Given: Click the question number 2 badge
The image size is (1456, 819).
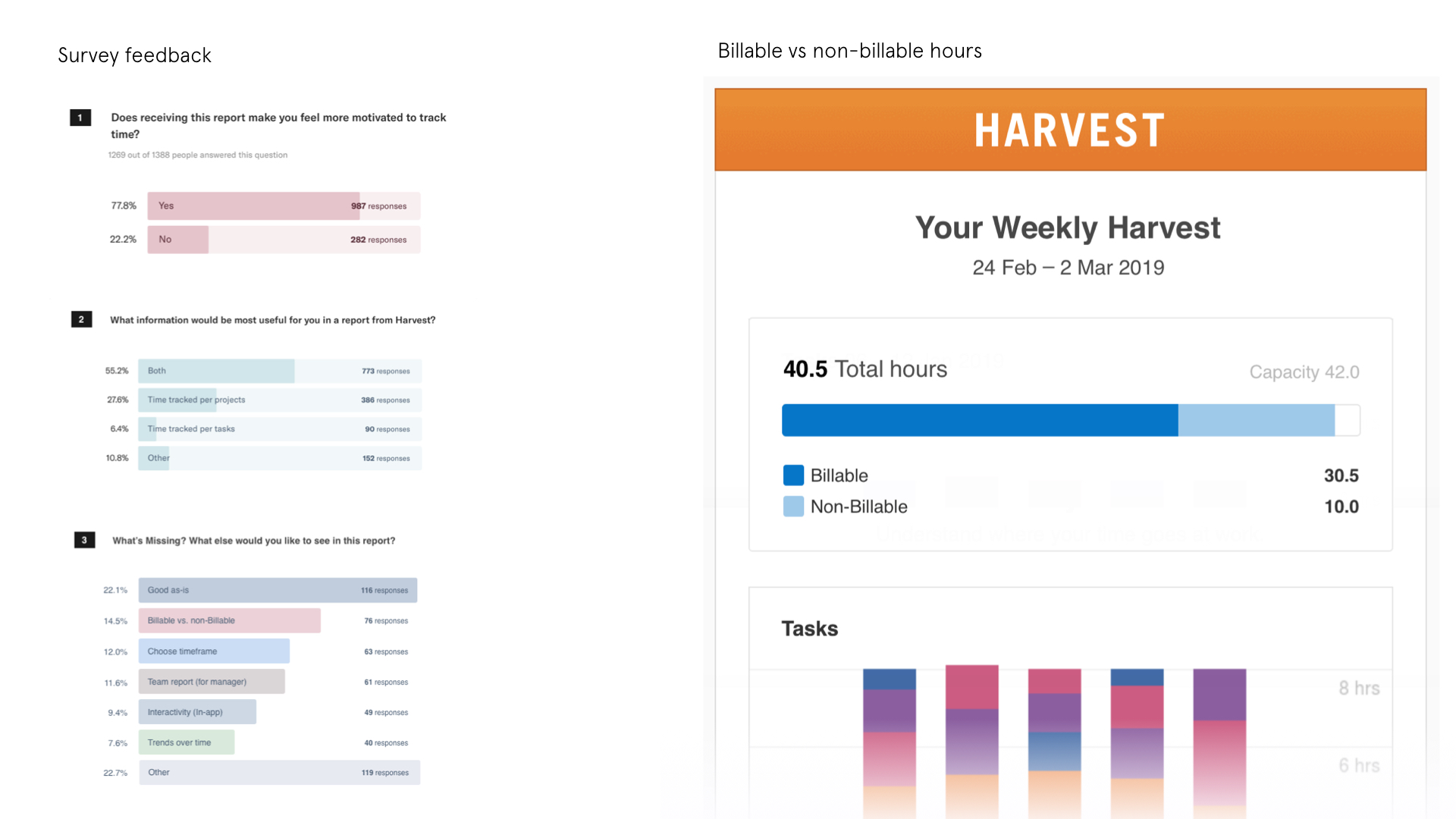Looking at the screenshot, I should 81,319.
